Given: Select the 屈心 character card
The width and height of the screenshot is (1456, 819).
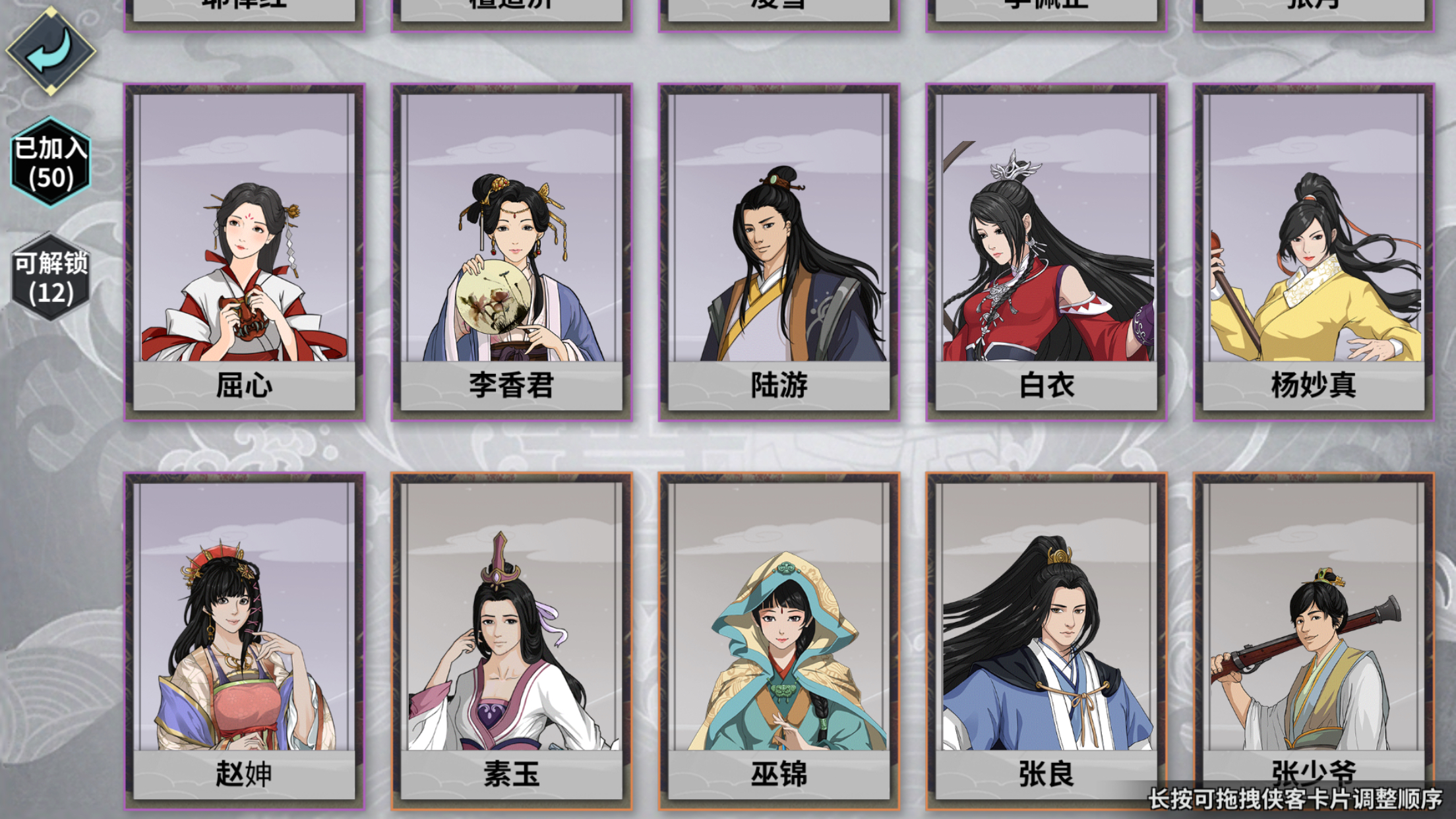Looking at the screenshot, I should tap(244, 252).
